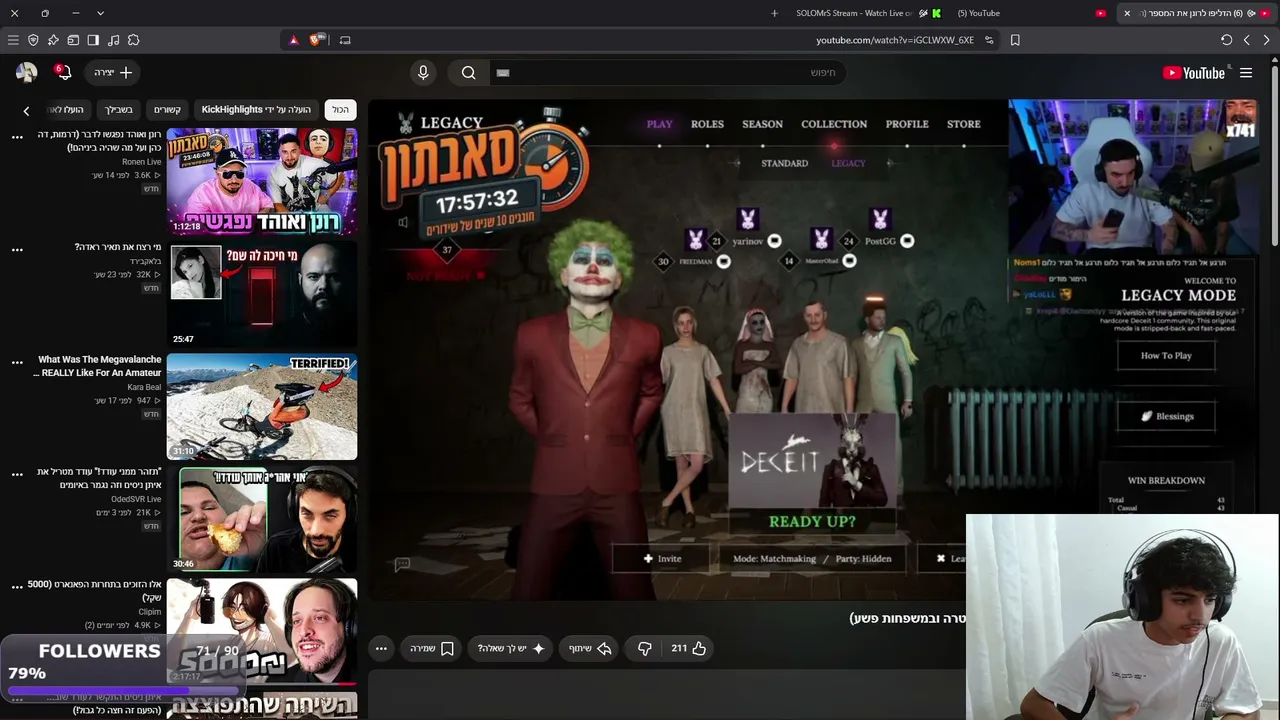The image size is (1280, 720).
Task: Open the YouTube account avatar menu
Action: click(26, 72)
